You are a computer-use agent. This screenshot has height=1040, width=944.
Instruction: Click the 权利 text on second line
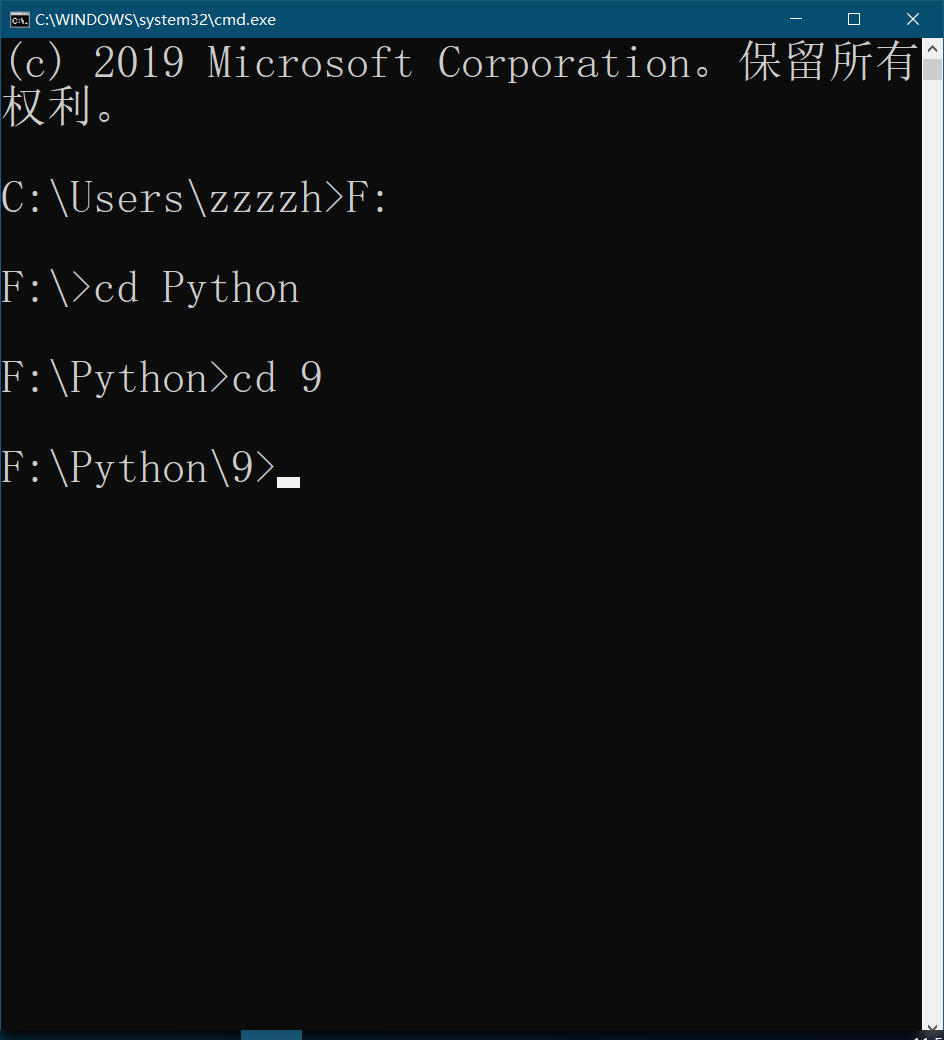(46, 106)
